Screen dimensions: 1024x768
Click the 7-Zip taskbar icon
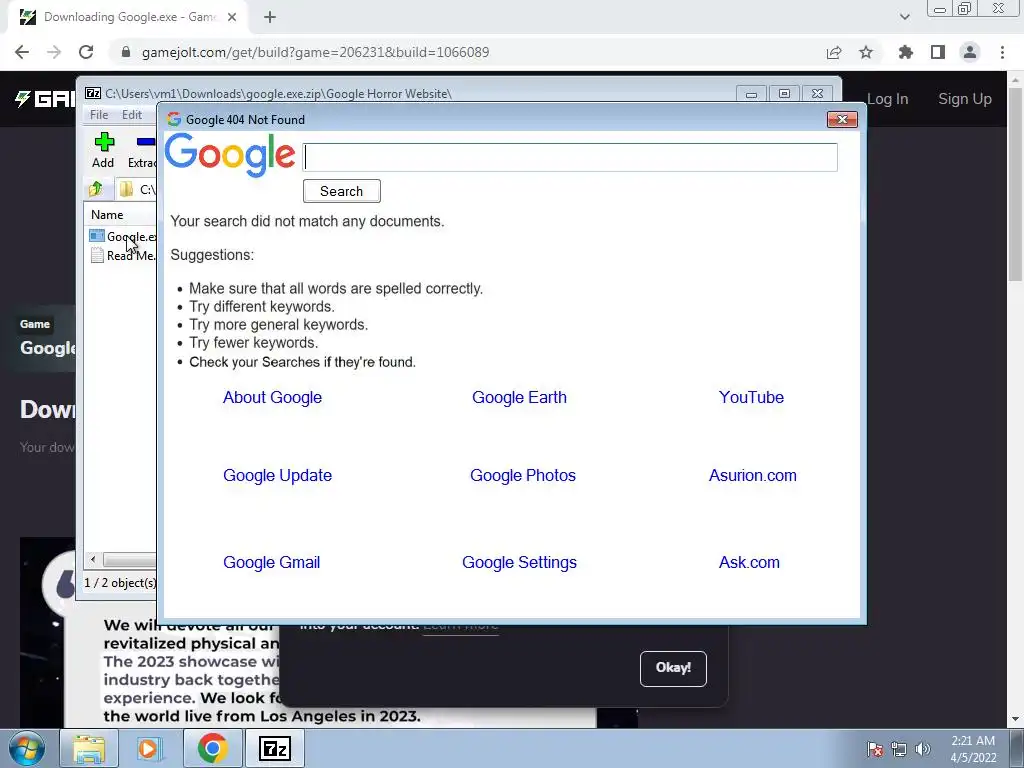(274, 748)
